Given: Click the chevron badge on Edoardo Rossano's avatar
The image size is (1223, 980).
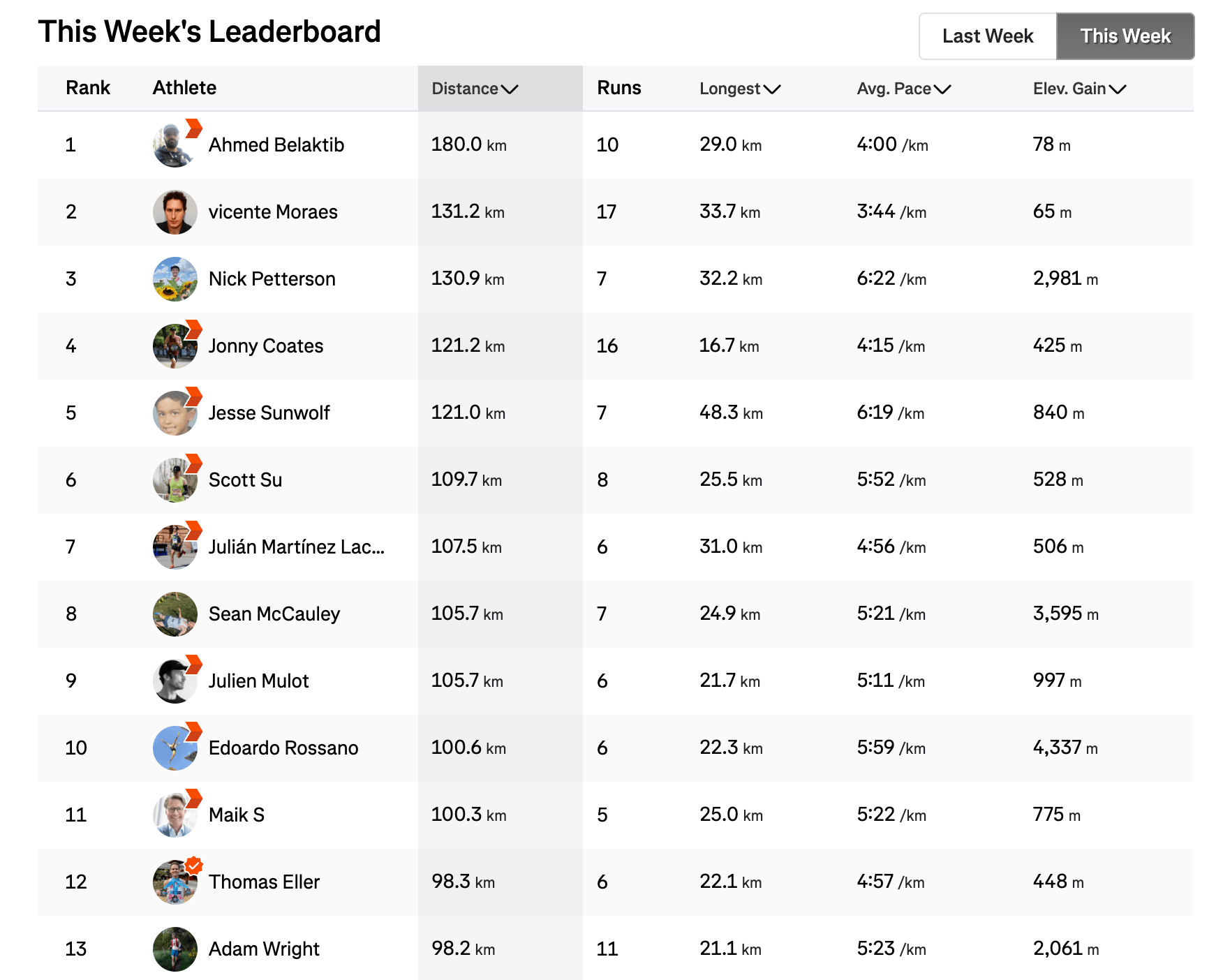Looking at the screenshot, I should (193, 731).
